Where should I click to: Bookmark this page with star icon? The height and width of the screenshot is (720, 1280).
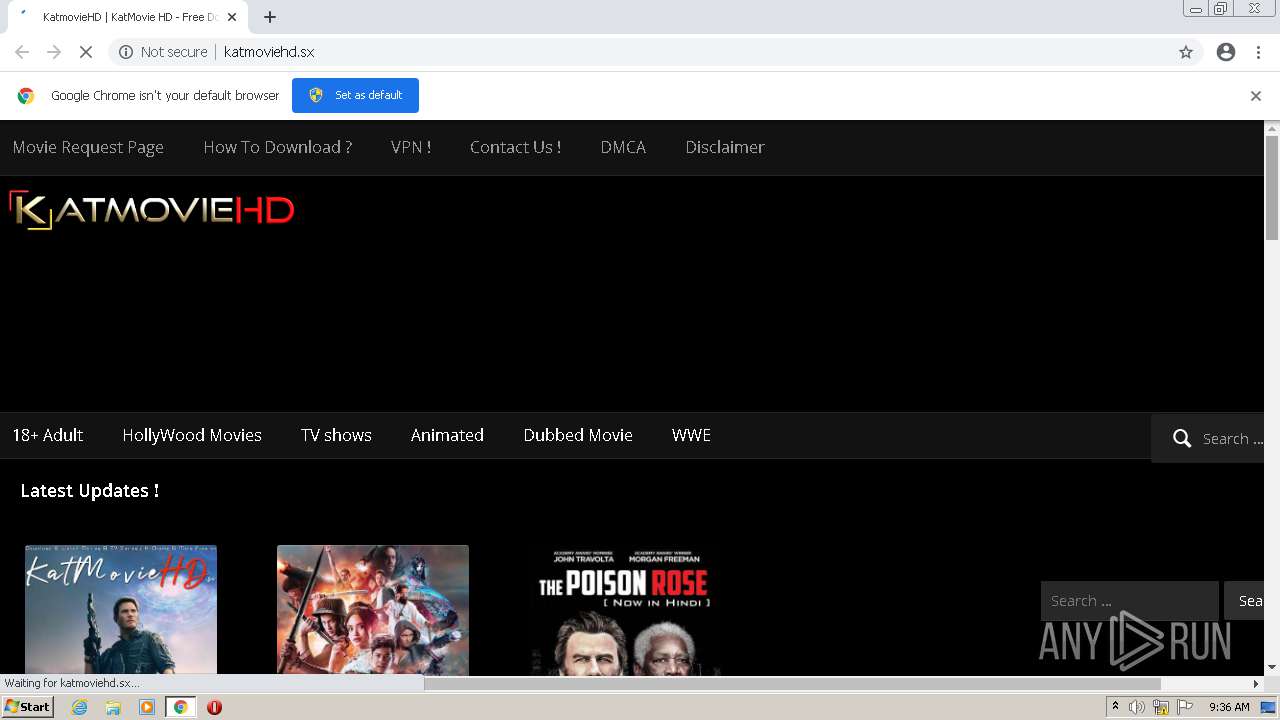pyautogui.click(x=1186, y=52)
